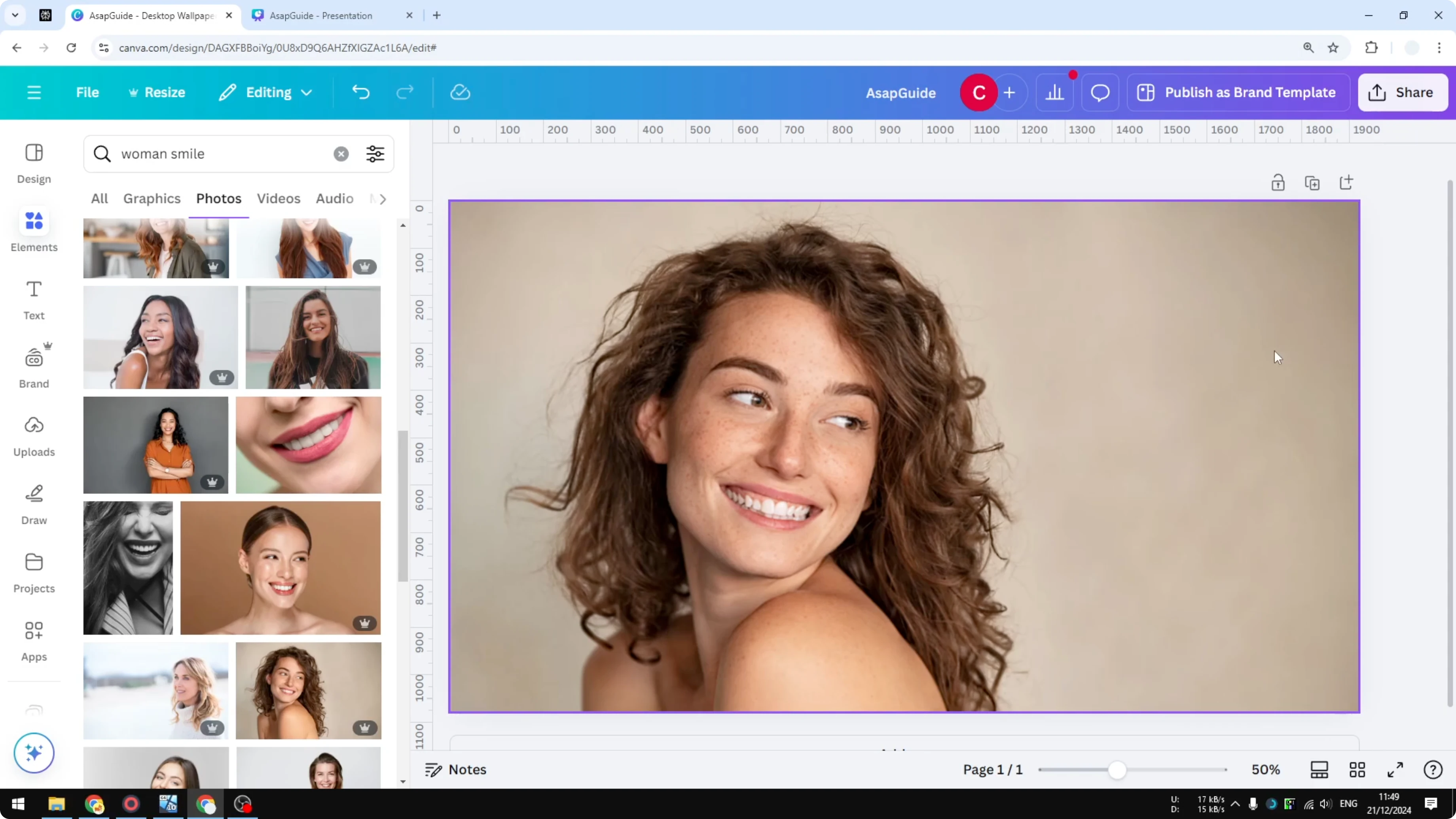Open the Editing mode dropdown

click(x=265, y=92)
